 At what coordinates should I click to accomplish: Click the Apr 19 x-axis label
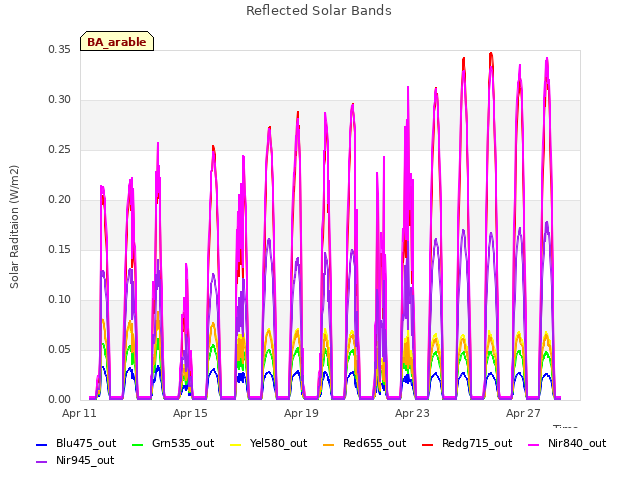[x=301, y=413]
